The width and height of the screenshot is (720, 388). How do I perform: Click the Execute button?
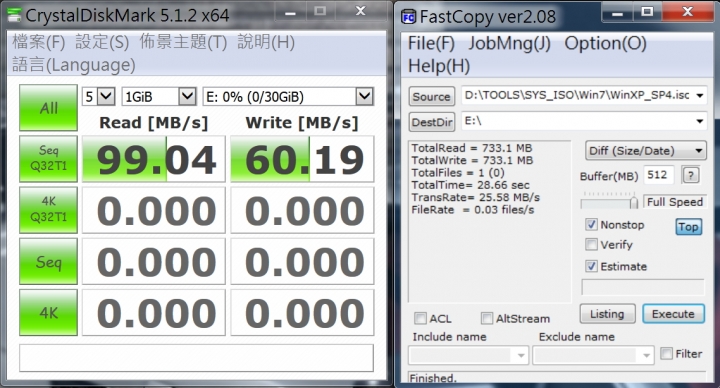[x=673, y=314]
